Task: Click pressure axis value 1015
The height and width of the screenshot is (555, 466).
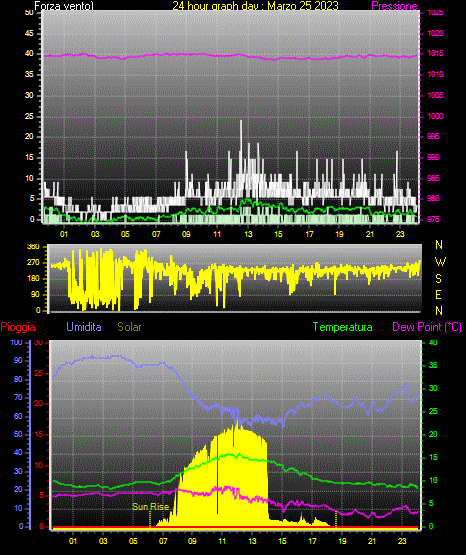Action: point(435,53)
